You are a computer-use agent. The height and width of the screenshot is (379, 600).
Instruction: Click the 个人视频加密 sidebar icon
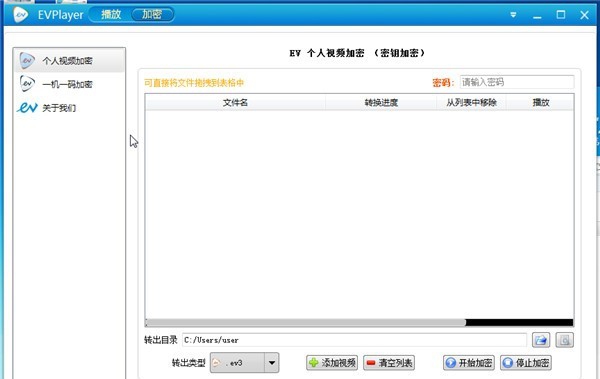point(27,60)
